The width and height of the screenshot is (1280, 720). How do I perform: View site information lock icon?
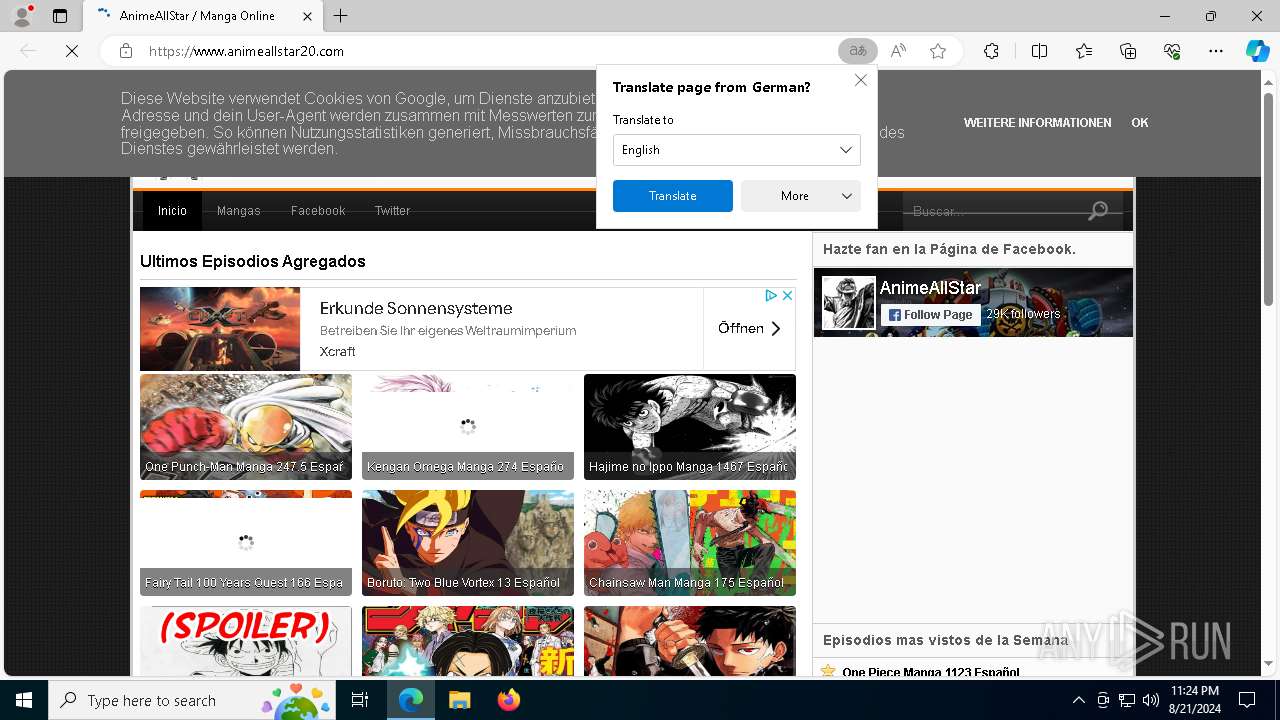126,51
